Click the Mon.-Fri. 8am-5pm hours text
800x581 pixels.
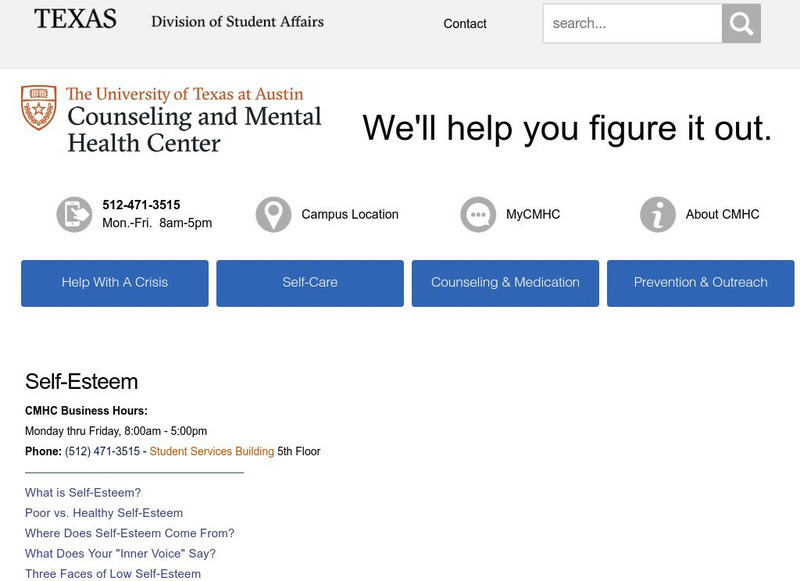[157, 223]
